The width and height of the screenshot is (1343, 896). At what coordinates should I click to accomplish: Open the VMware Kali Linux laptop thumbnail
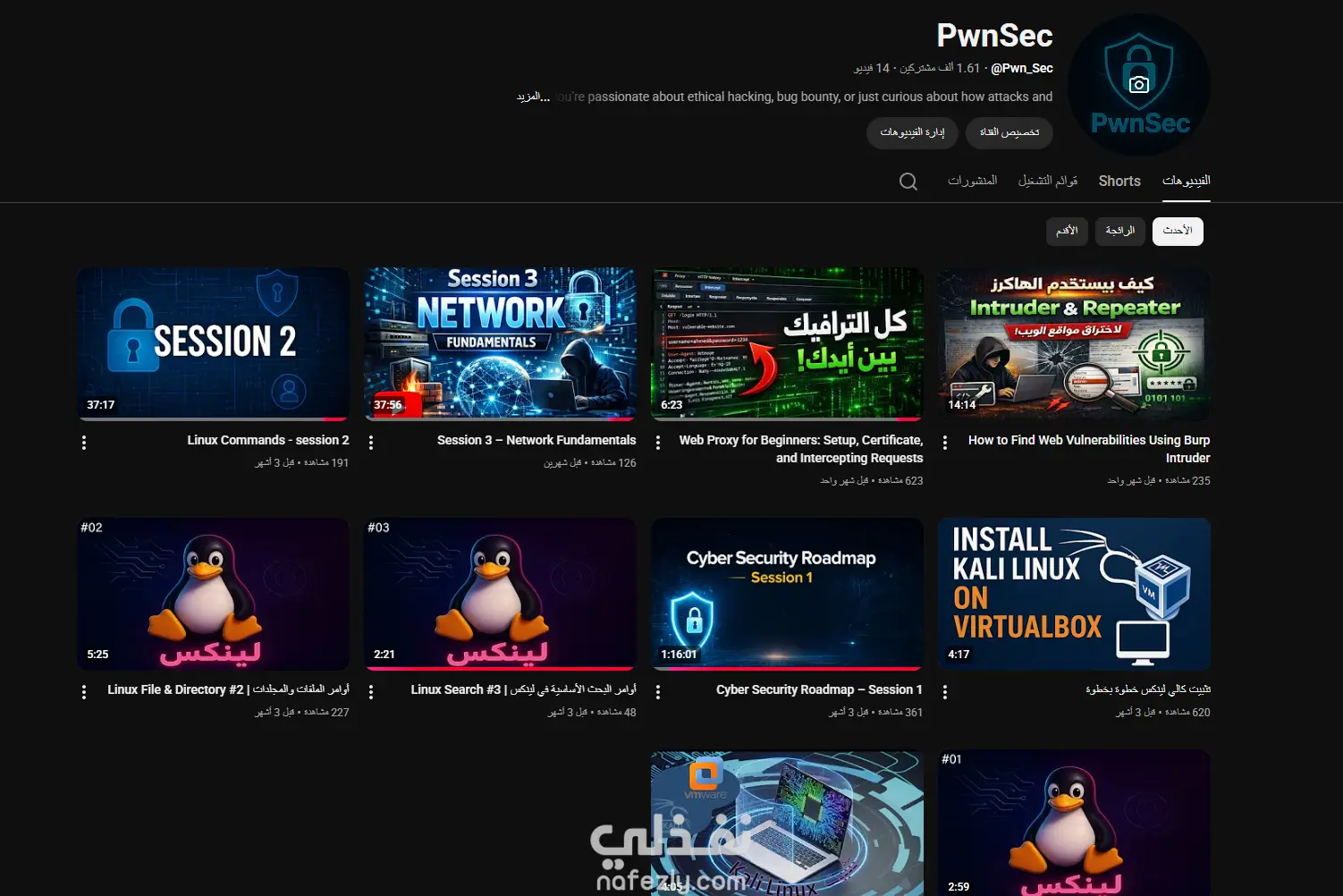(787, 823)
